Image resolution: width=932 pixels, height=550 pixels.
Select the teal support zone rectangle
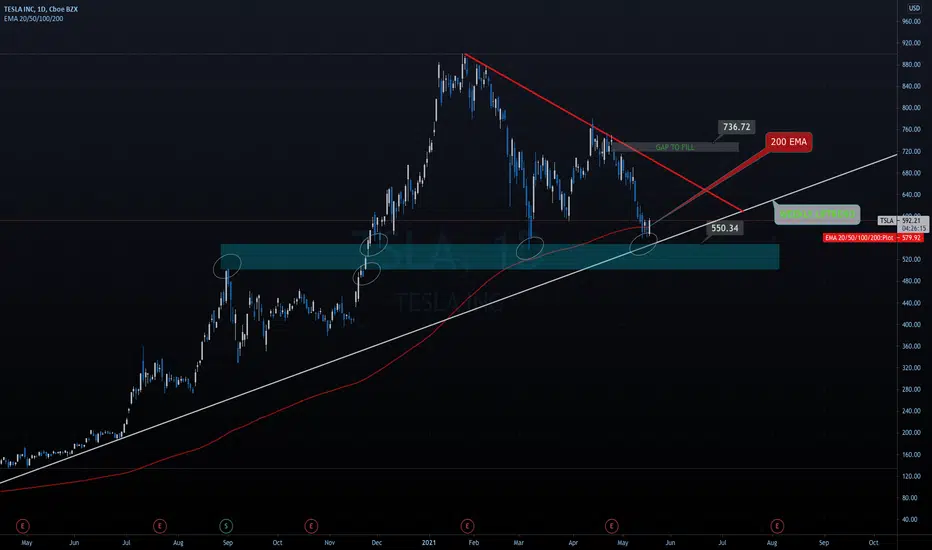coord(500,257)
